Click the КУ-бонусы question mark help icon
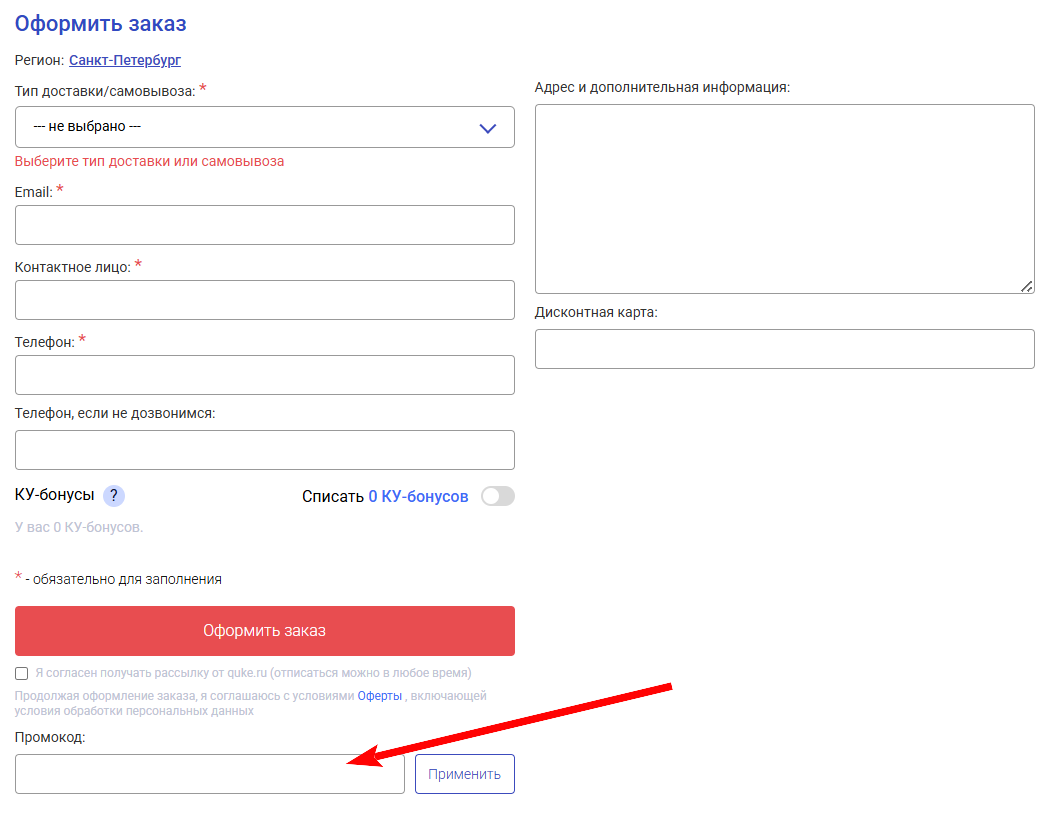Image resolution: width=1055 pixels, height=835 pixels. point(114,496)
